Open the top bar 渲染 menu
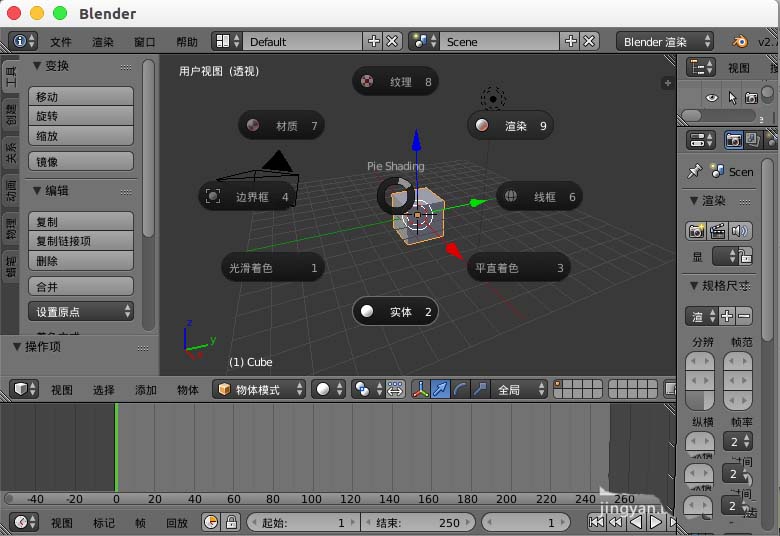Screen dimensions: 780x536 pos(103,42)
